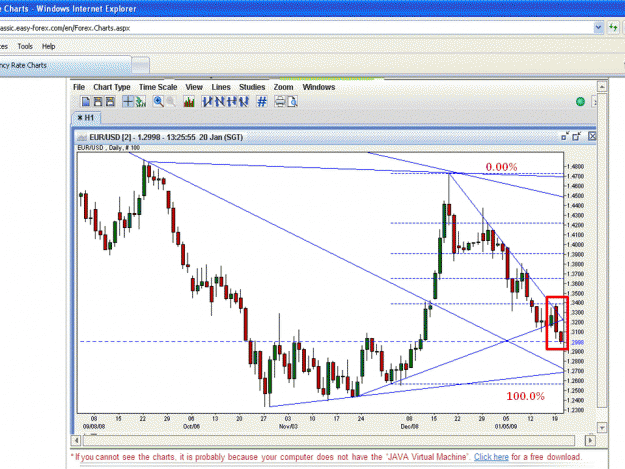
Task: Click the page scrollbar down arrow
Action: pyautogui.click(x=602, y=428)
